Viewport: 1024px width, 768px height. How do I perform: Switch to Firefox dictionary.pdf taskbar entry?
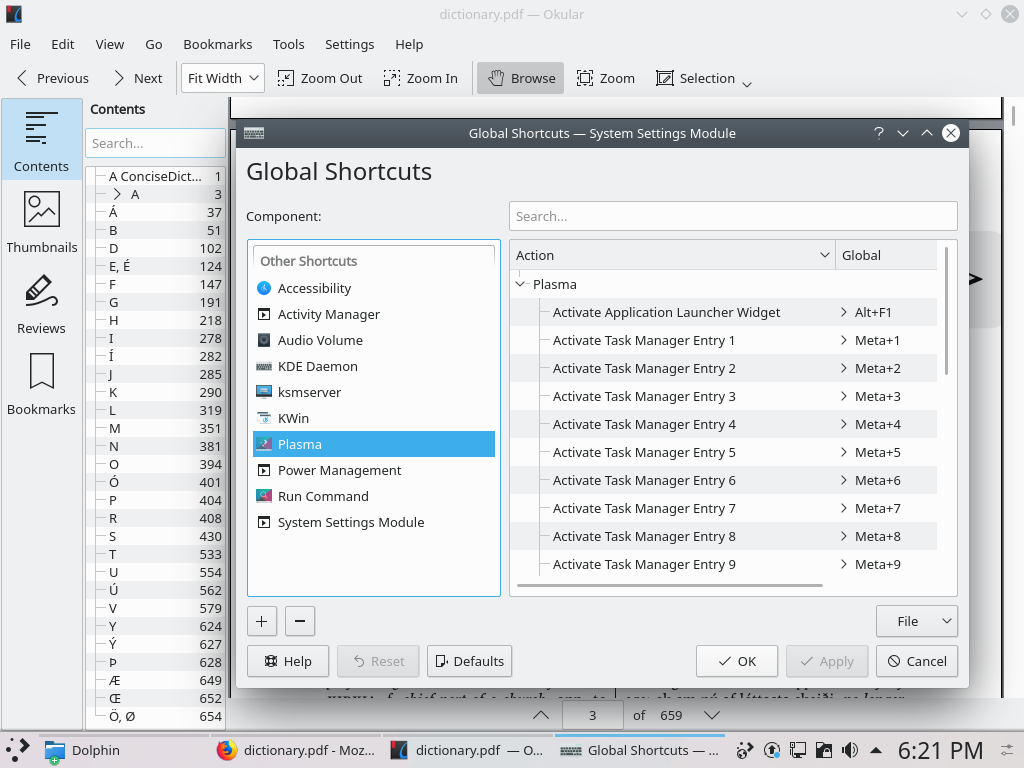click(x=296, y=750)
